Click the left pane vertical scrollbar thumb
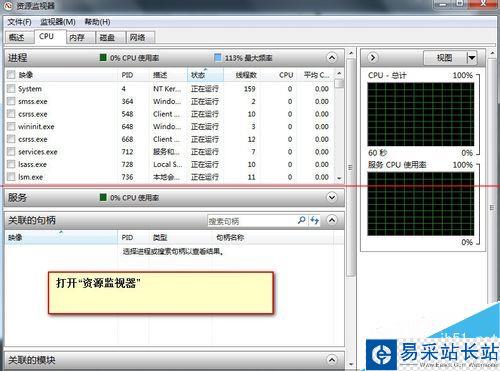The height and width of the screenshot is (371, 500). (350, 167)
